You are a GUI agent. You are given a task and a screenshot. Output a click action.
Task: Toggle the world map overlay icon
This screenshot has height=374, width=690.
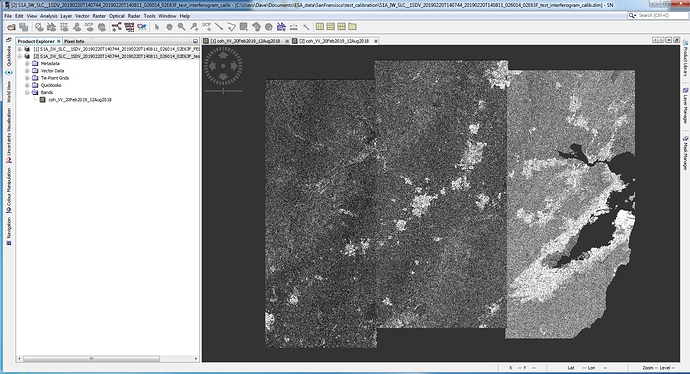point(102,27)
